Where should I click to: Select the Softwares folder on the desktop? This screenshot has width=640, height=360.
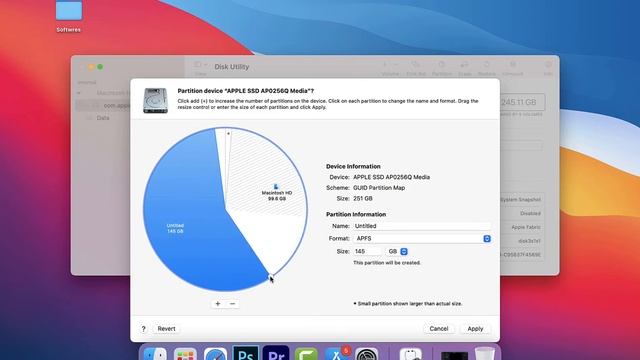pos(69,16)
